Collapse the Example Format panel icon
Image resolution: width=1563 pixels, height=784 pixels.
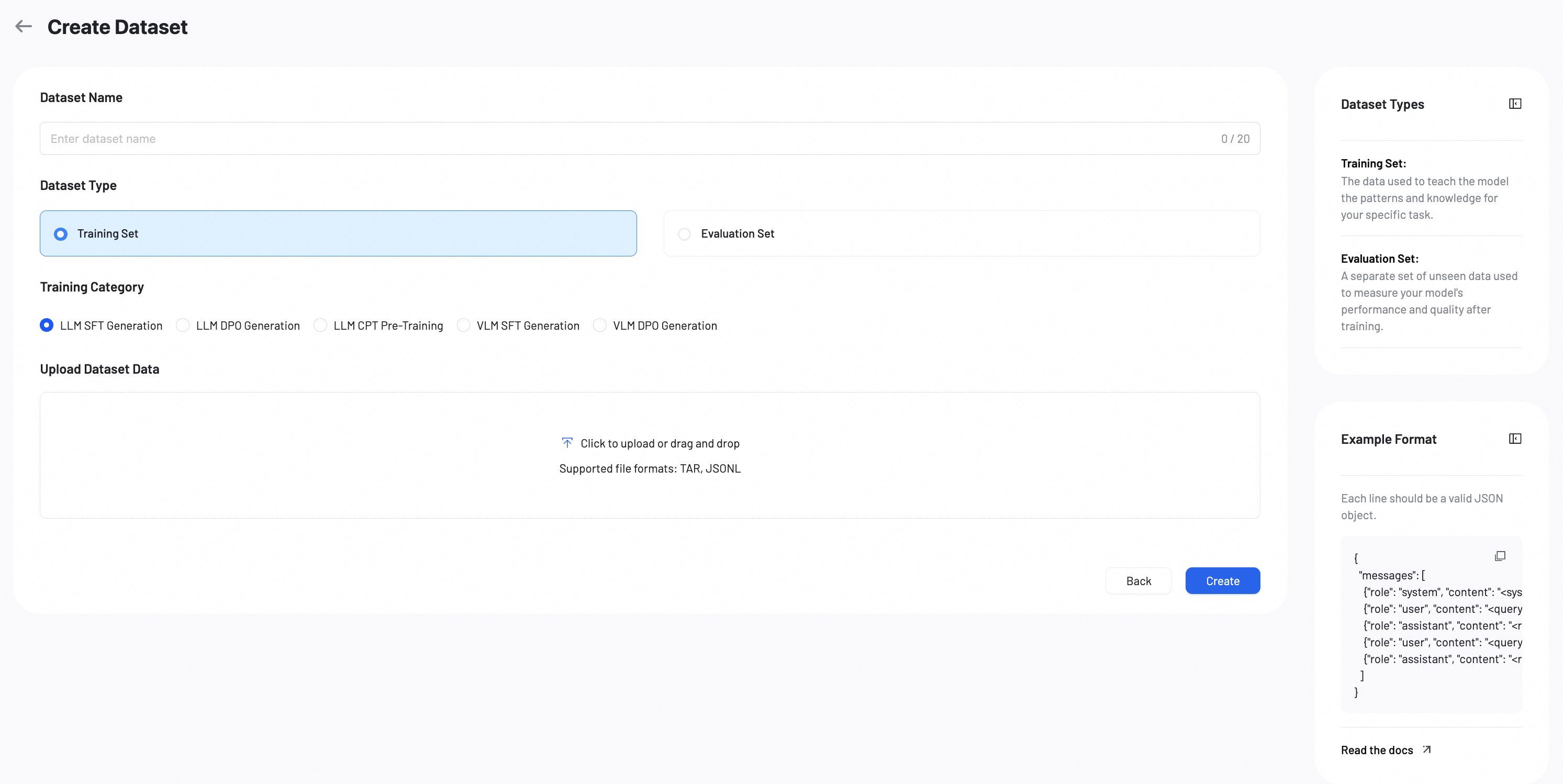tap(1515, 439)
